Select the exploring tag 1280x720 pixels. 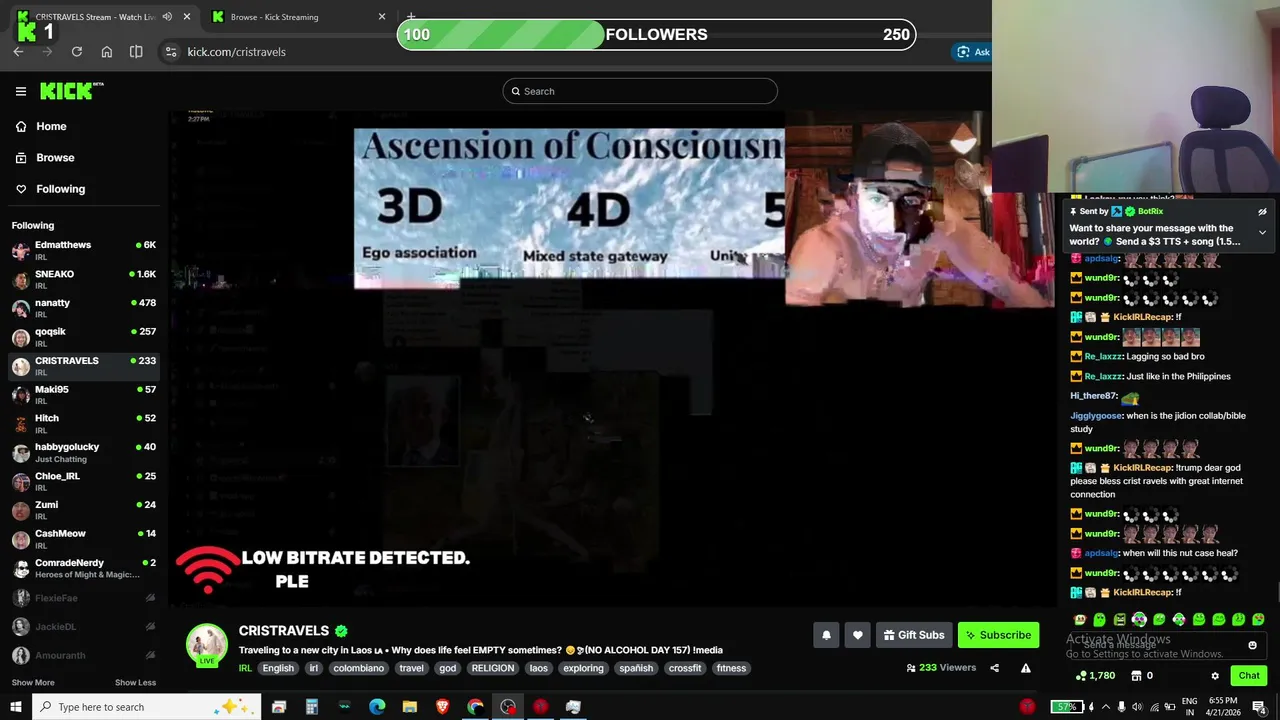point(583,668)
